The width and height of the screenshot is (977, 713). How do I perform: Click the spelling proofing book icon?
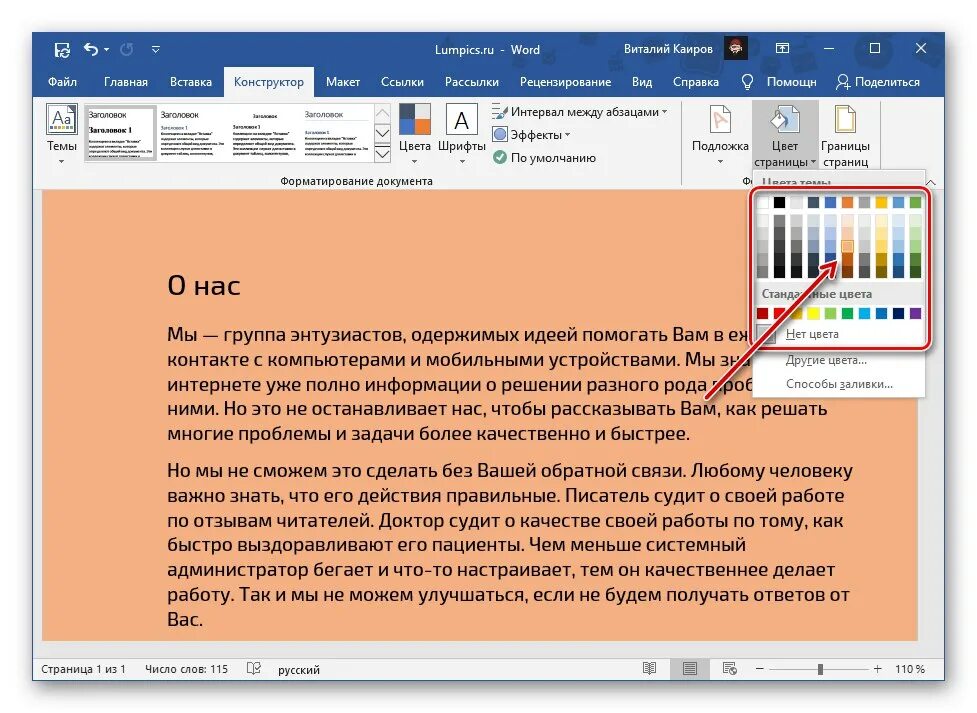254,668
